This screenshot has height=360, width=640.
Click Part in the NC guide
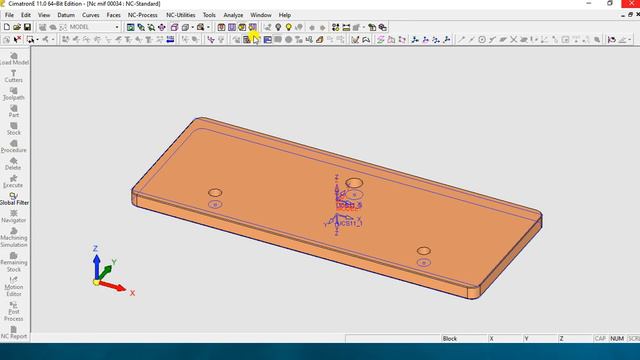click(13, 111)
